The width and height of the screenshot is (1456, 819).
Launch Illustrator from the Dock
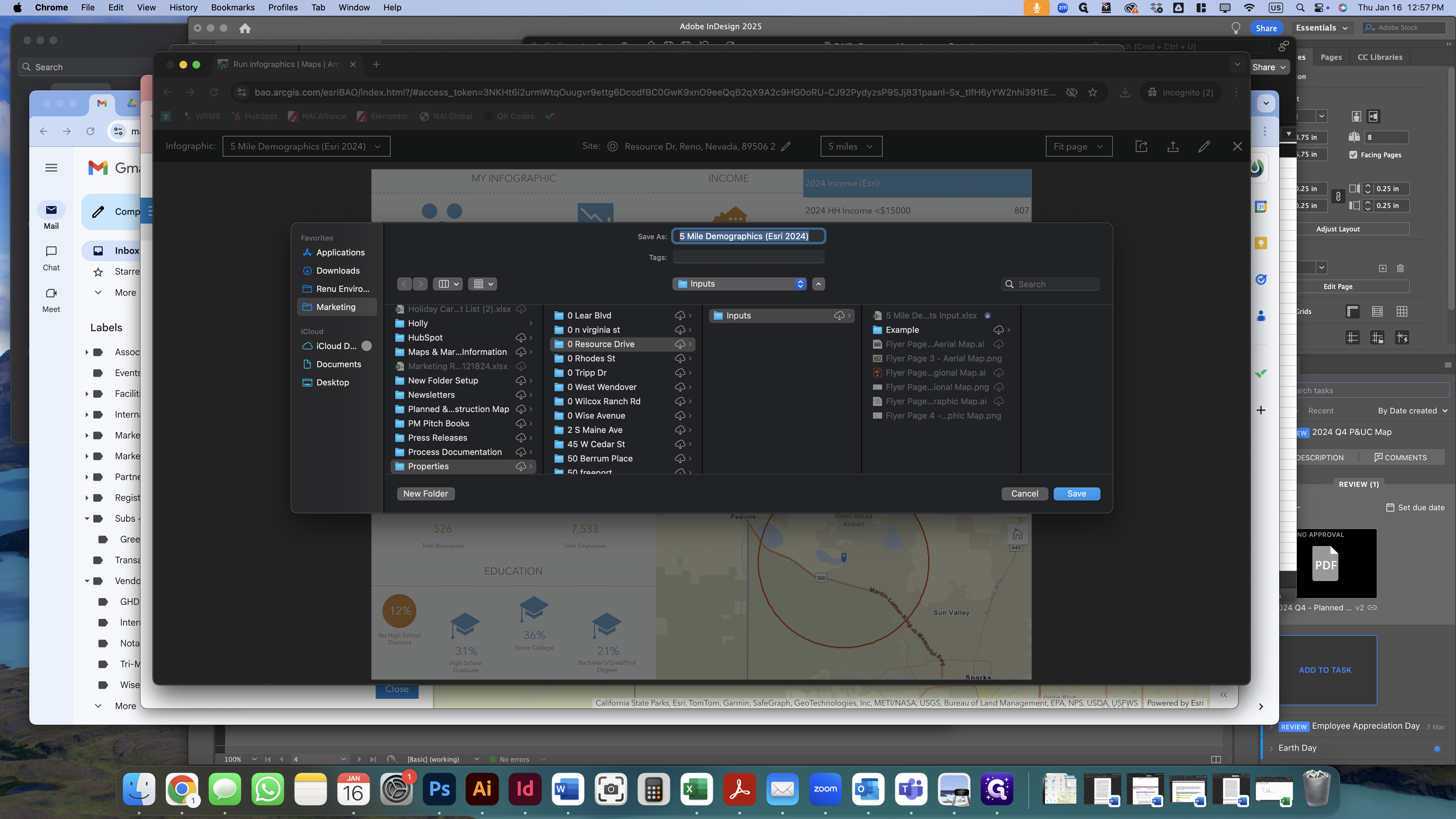pyautogui.click(x=482, y=789)
